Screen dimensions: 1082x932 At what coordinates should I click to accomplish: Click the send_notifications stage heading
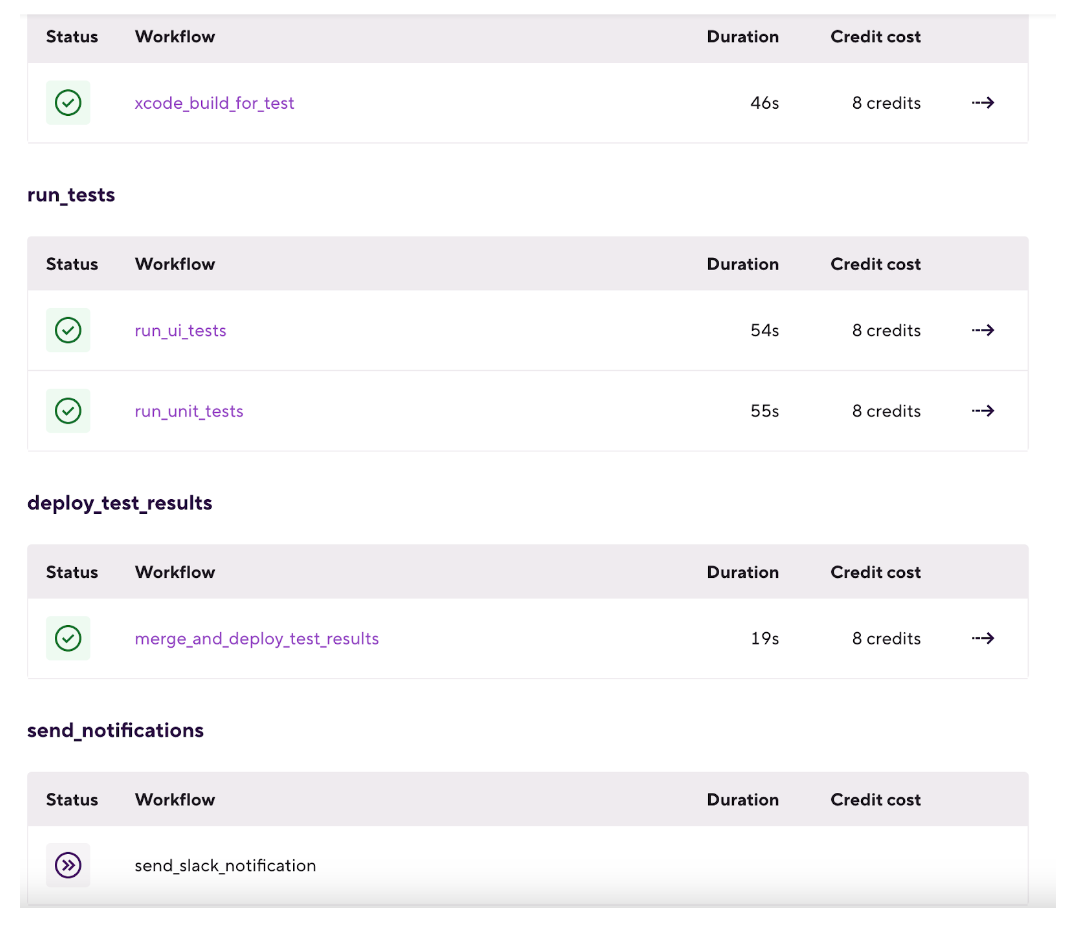pyautogui.click(x=115, y=730)
